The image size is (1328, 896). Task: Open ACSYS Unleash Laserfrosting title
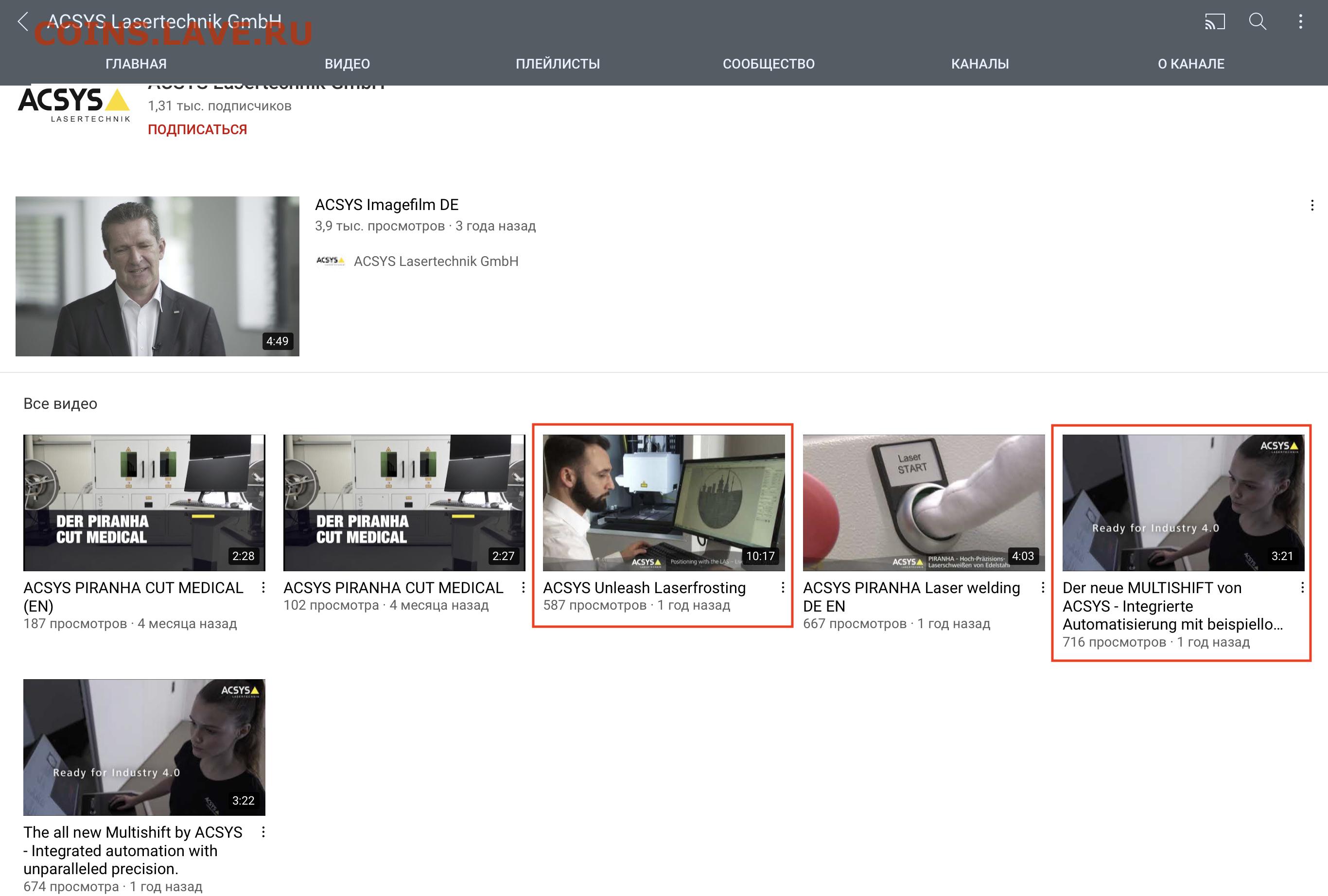644,587
